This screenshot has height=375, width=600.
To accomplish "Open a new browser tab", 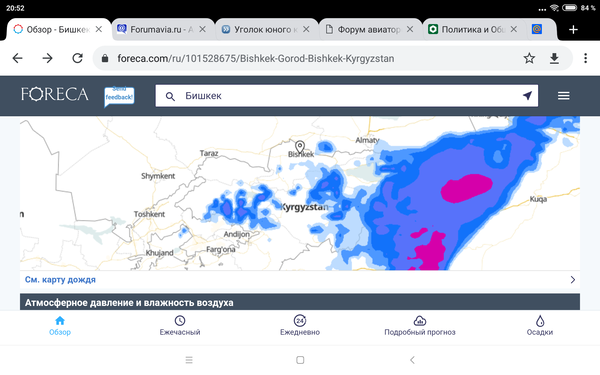I will [573, 29].
